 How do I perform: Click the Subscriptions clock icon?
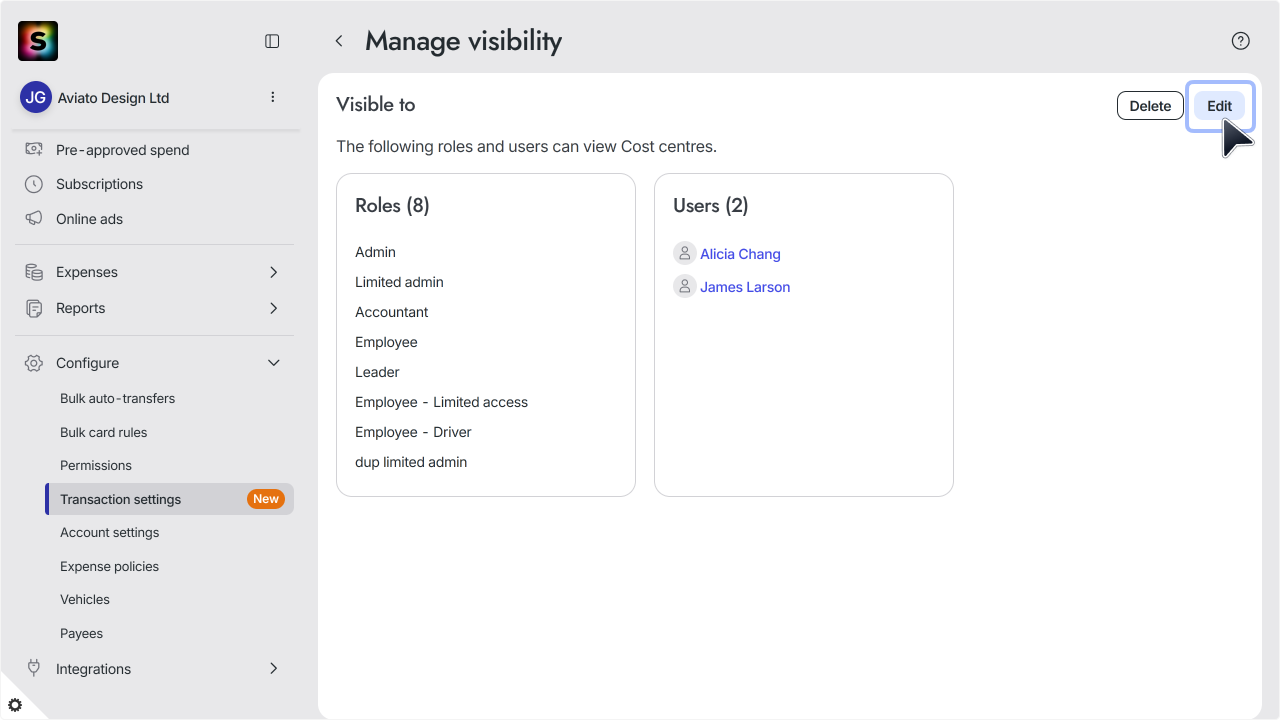pyautogui.click(x=34, y=184)
